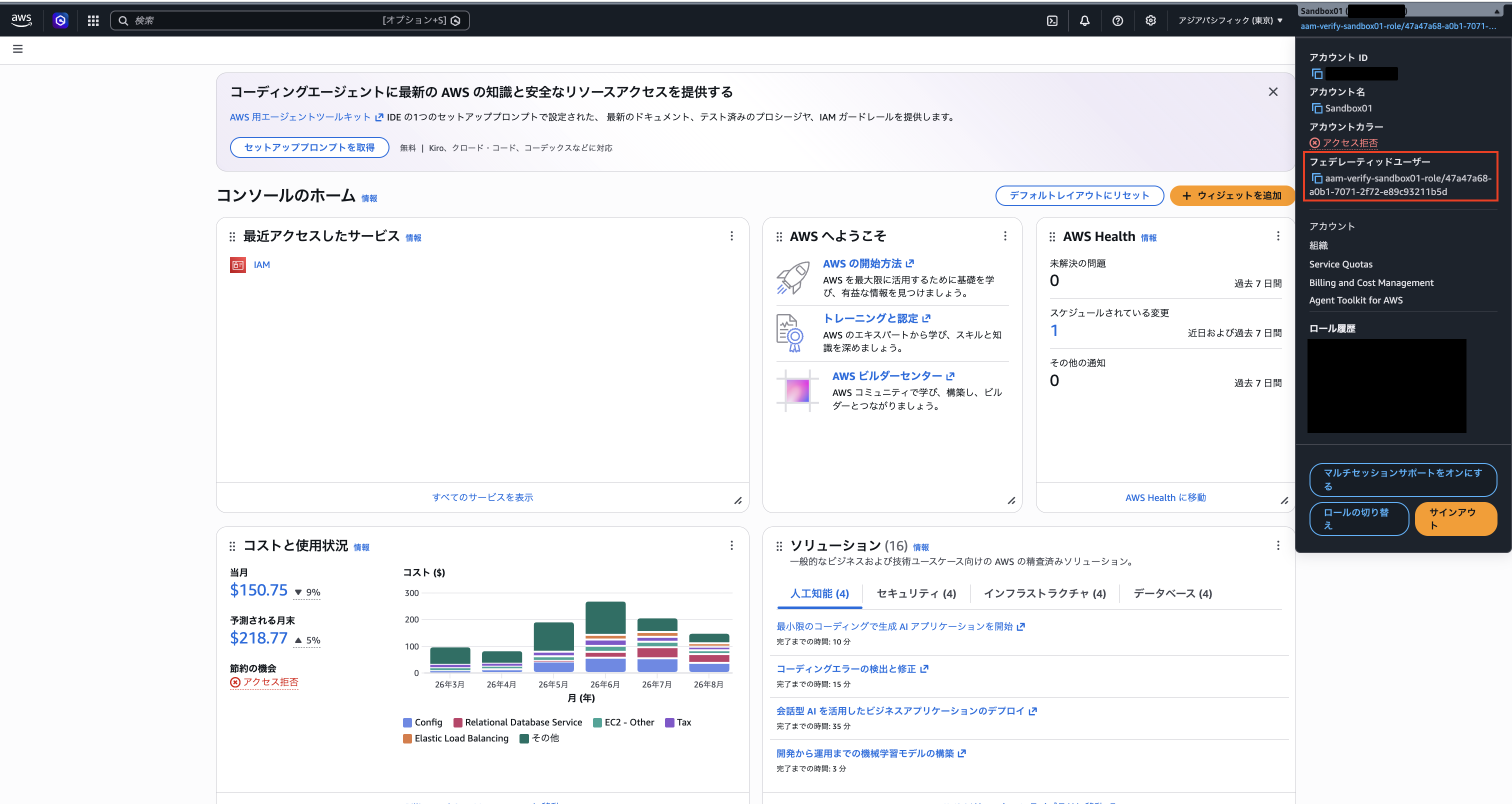The height and width of the screenshot is (804, 1512).
Task: Click resize handle of AWS Health widget
Action: tap(1284, 500)
